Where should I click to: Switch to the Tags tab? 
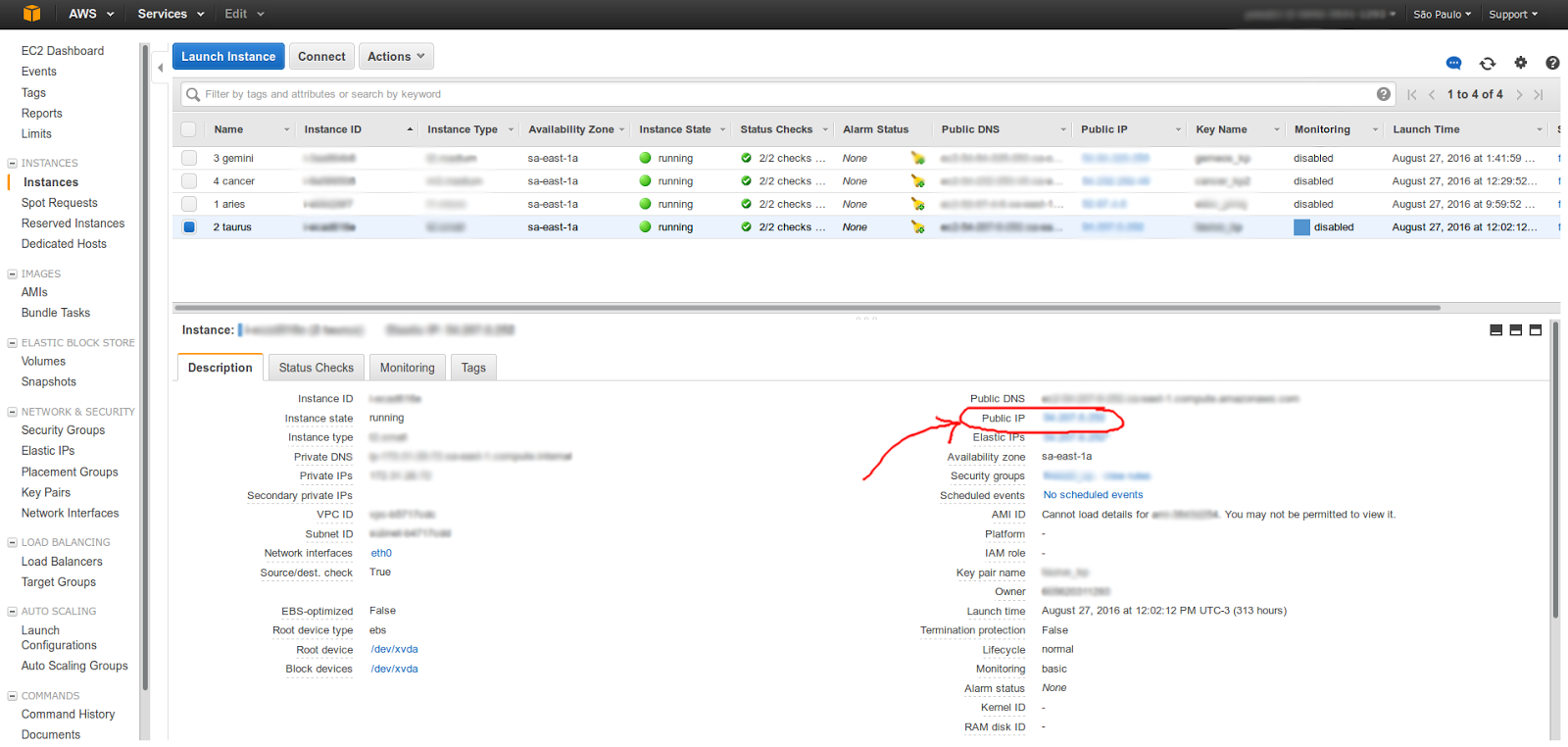[473, 368]
